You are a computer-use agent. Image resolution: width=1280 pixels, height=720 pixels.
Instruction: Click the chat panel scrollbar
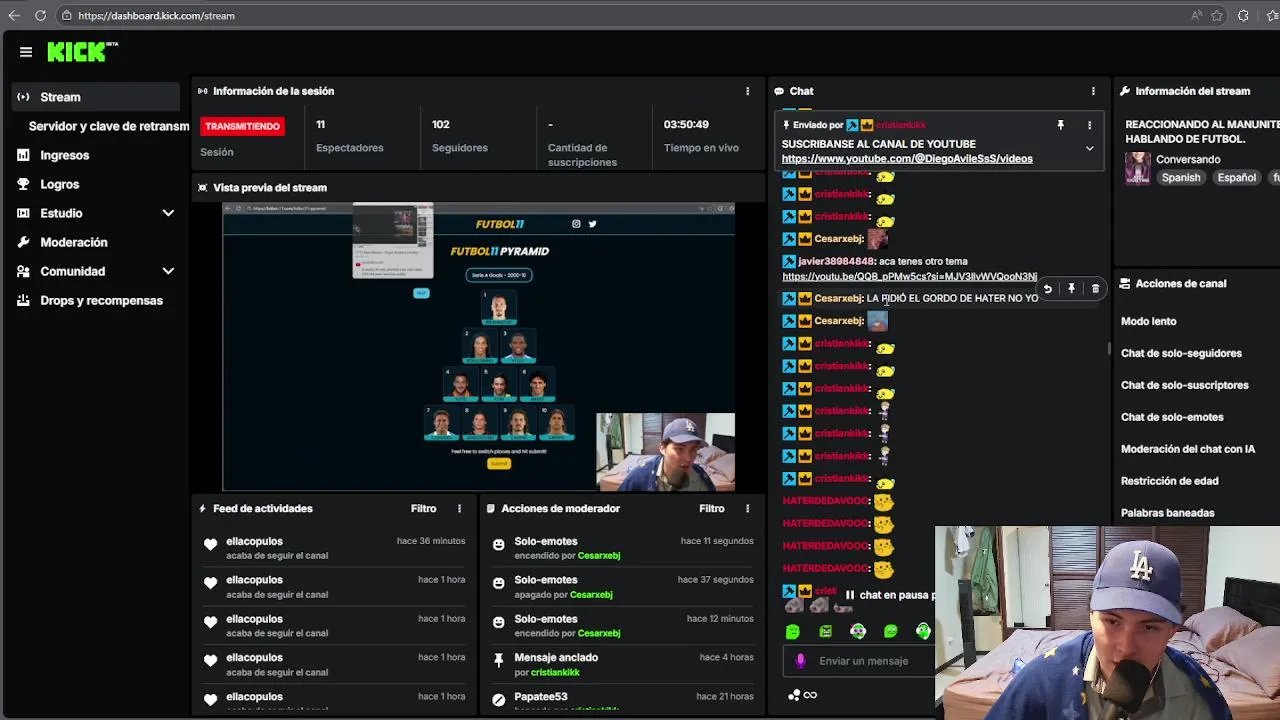point(1108,348)
